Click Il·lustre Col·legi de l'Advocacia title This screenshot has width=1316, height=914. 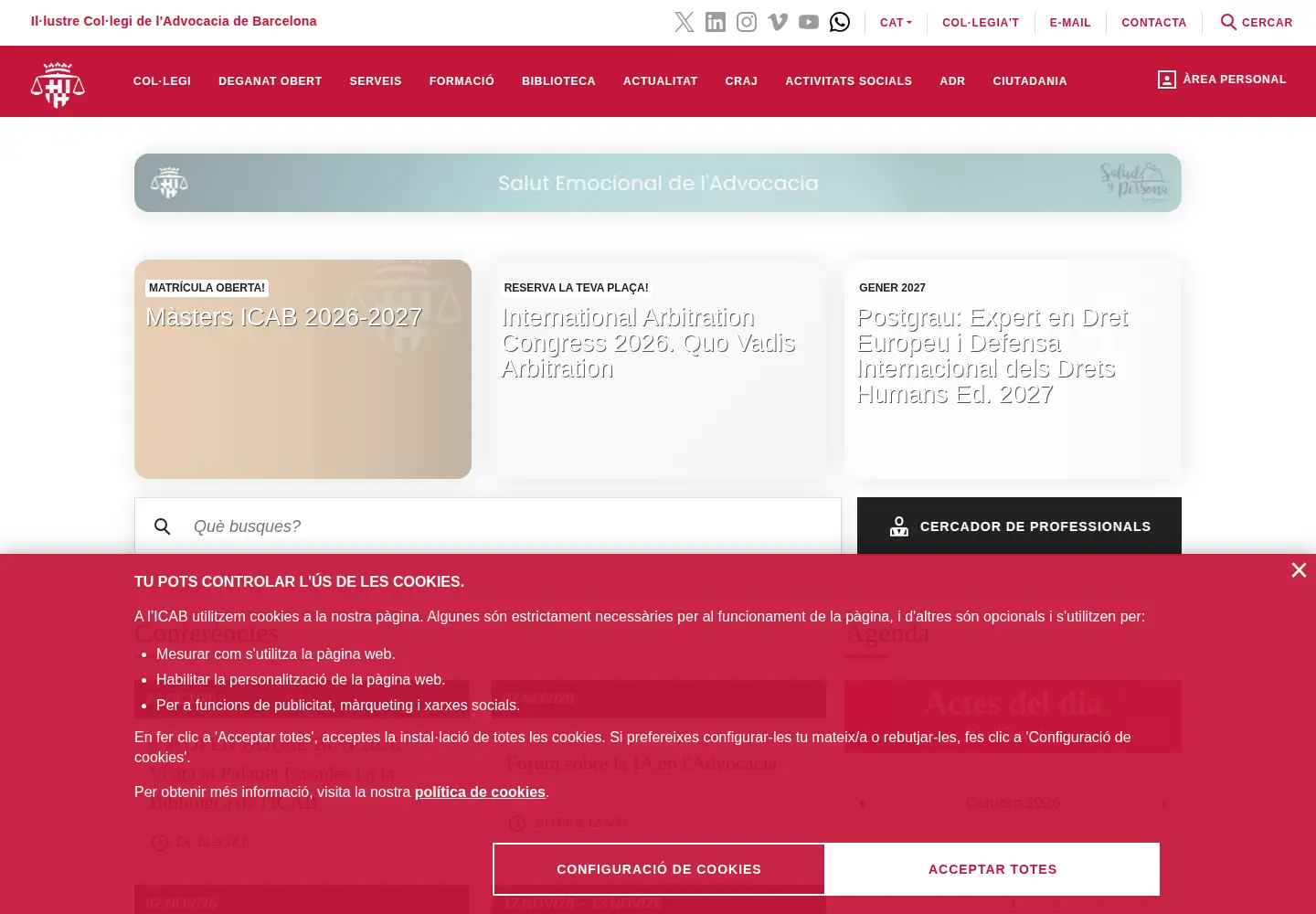174,21
